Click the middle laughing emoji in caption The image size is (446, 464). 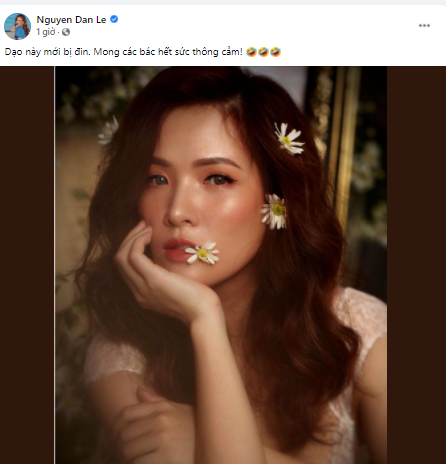pos(263,52)
